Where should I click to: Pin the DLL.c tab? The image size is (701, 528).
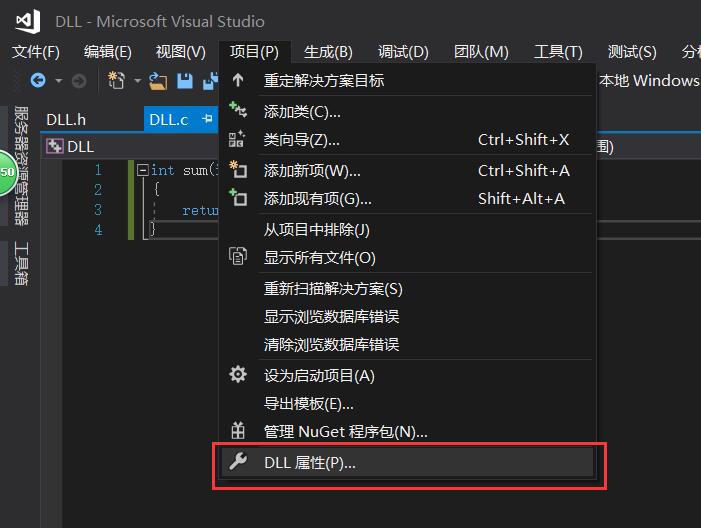point(207,119)
